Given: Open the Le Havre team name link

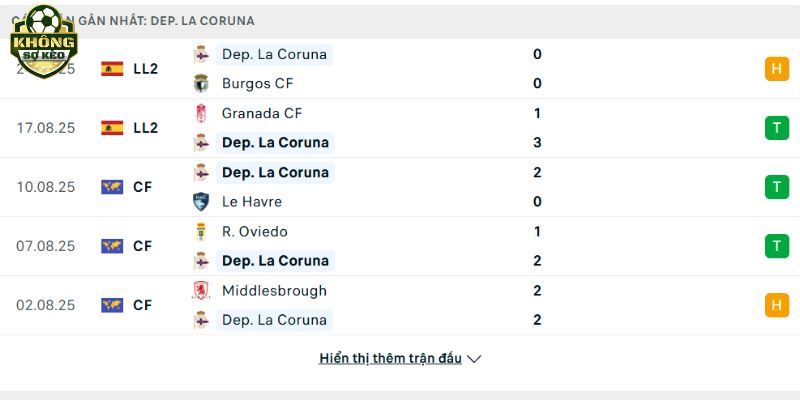Looking at the screenshot, I should pos(252,202).
